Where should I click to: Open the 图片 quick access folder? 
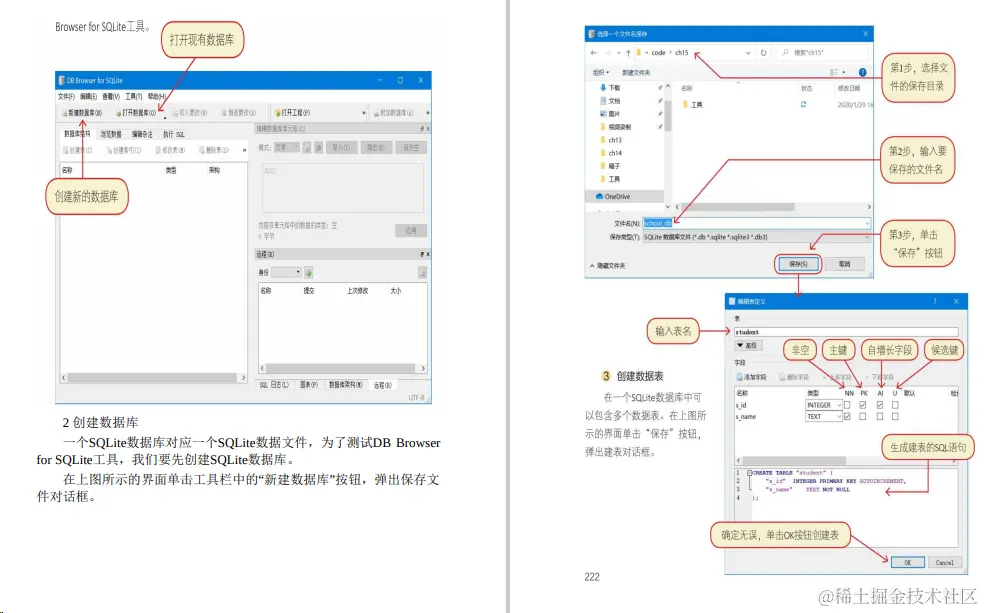pos(609,114)
